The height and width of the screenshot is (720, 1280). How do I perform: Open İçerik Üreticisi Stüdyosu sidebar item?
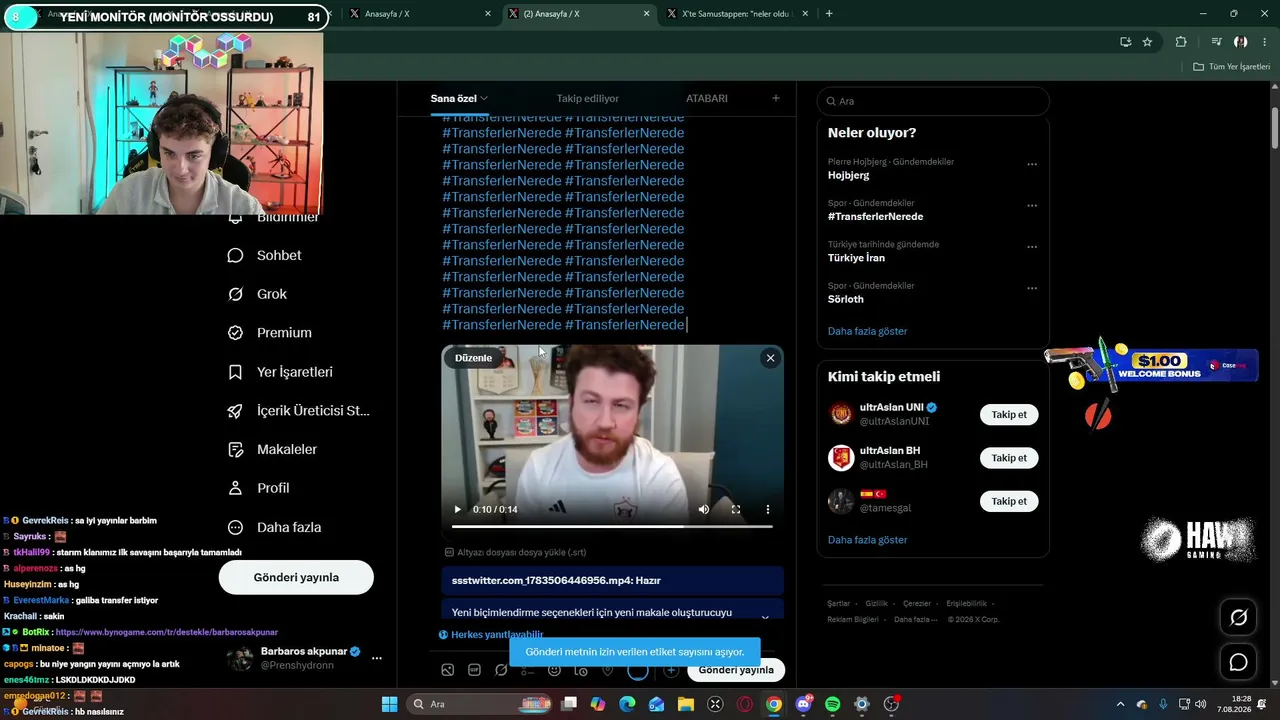tap(299, 411)
